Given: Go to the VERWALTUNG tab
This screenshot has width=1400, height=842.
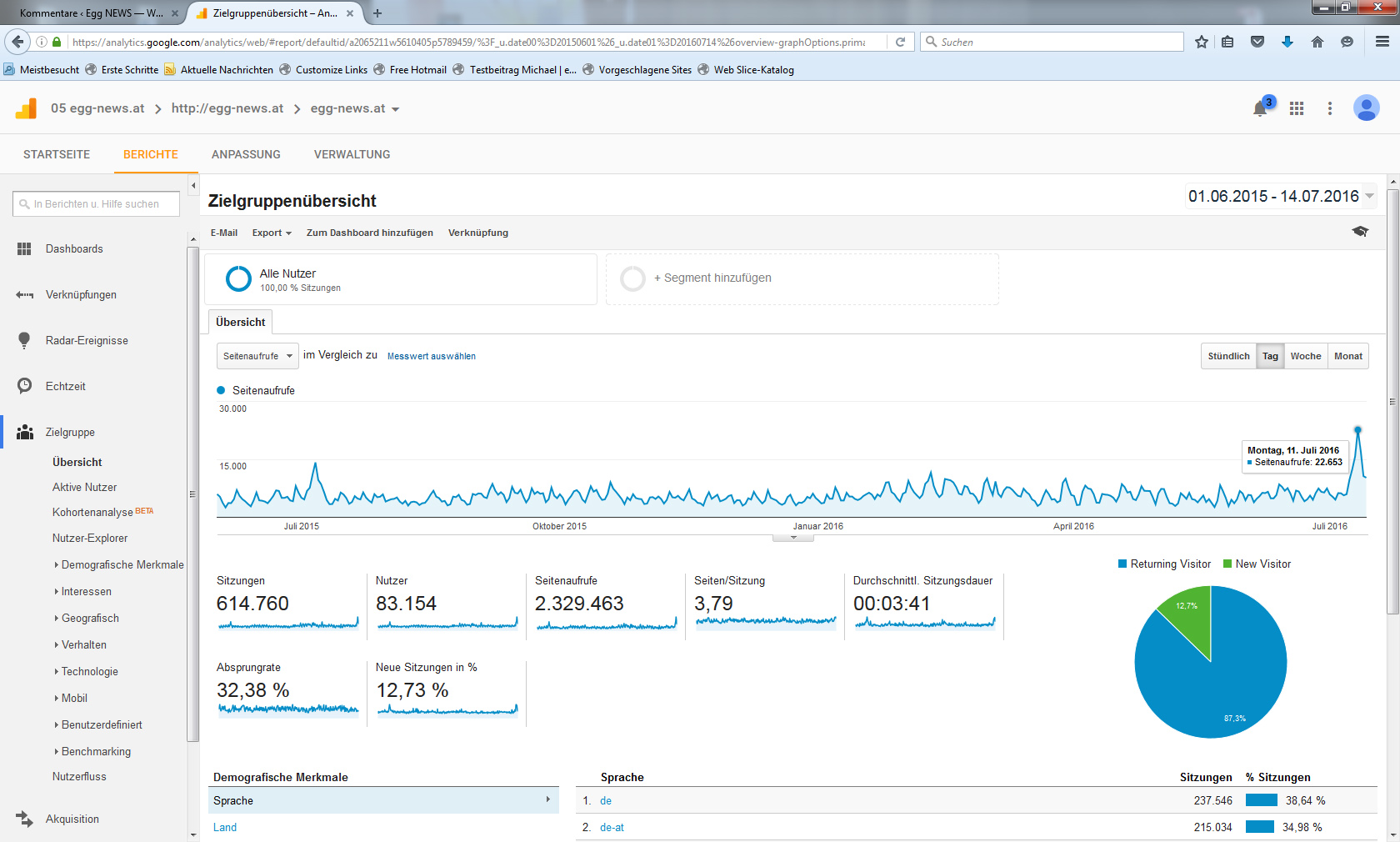Looking at the screenshot, I should 352,154.
